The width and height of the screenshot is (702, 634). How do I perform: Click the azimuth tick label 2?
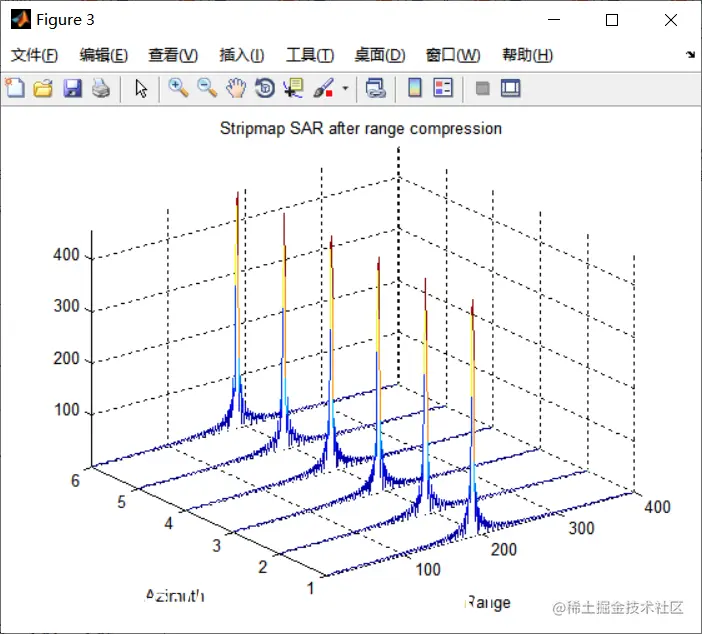(263, 567)
